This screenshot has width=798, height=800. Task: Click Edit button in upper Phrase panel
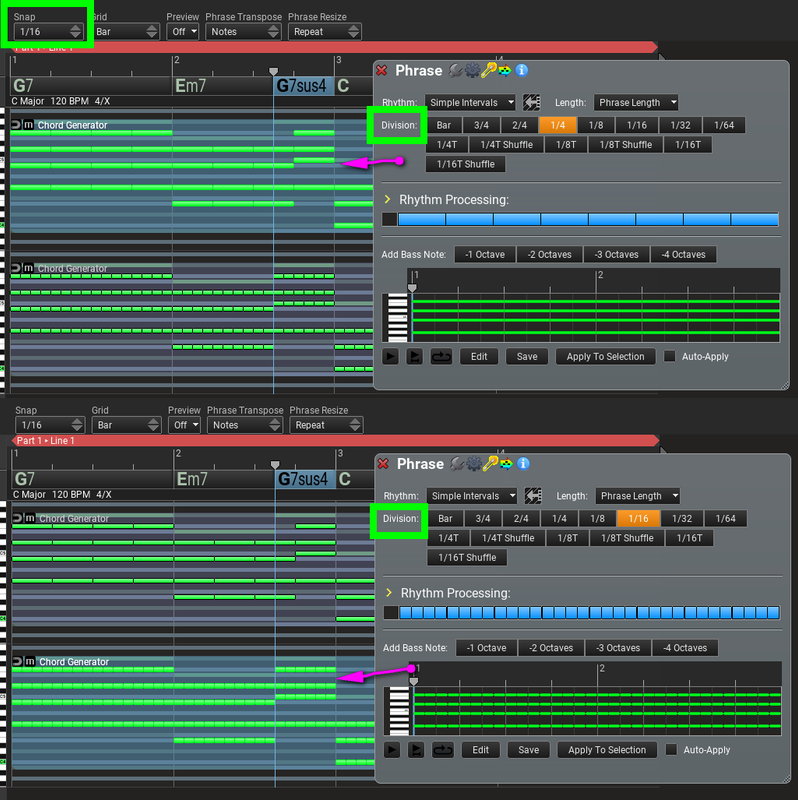[479, 357]
